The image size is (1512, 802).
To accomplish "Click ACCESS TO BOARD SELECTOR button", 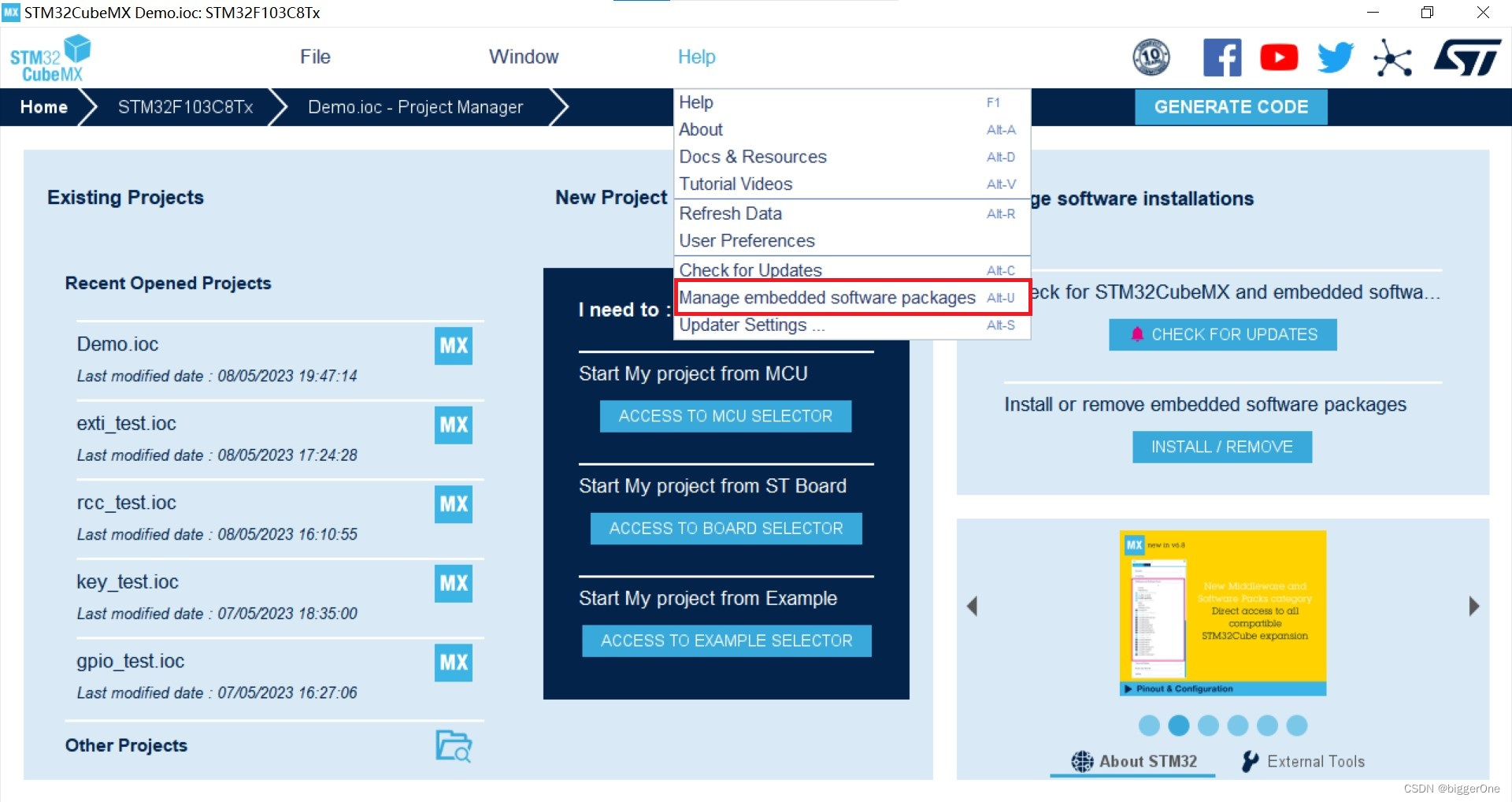I will tap(726, 529).
